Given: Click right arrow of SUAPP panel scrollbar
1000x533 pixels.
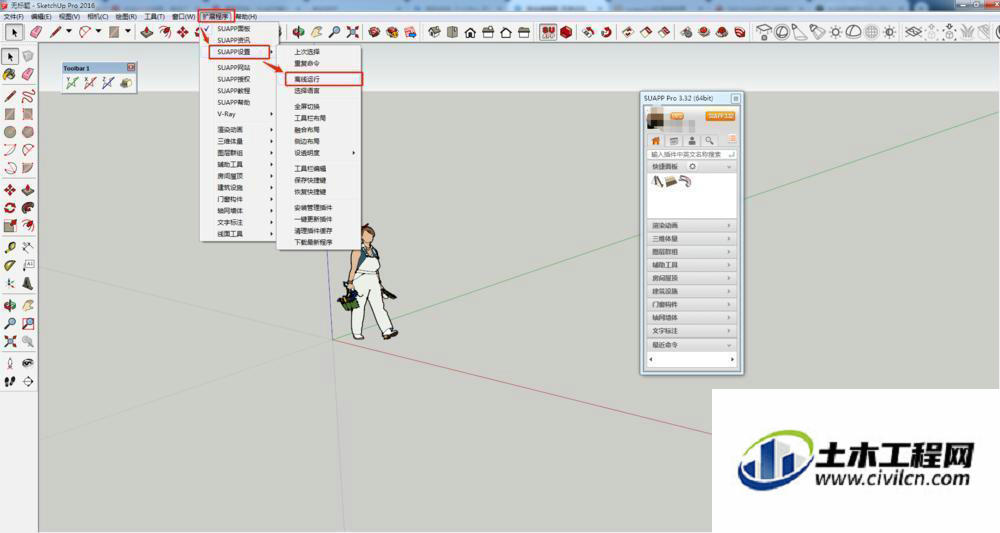Looking at the screenshot, I should 732,360.
